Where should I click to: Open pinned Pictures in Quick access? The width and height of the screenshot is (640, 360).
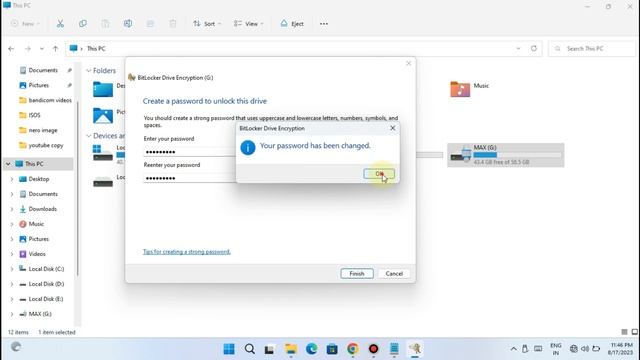point(39,85)
